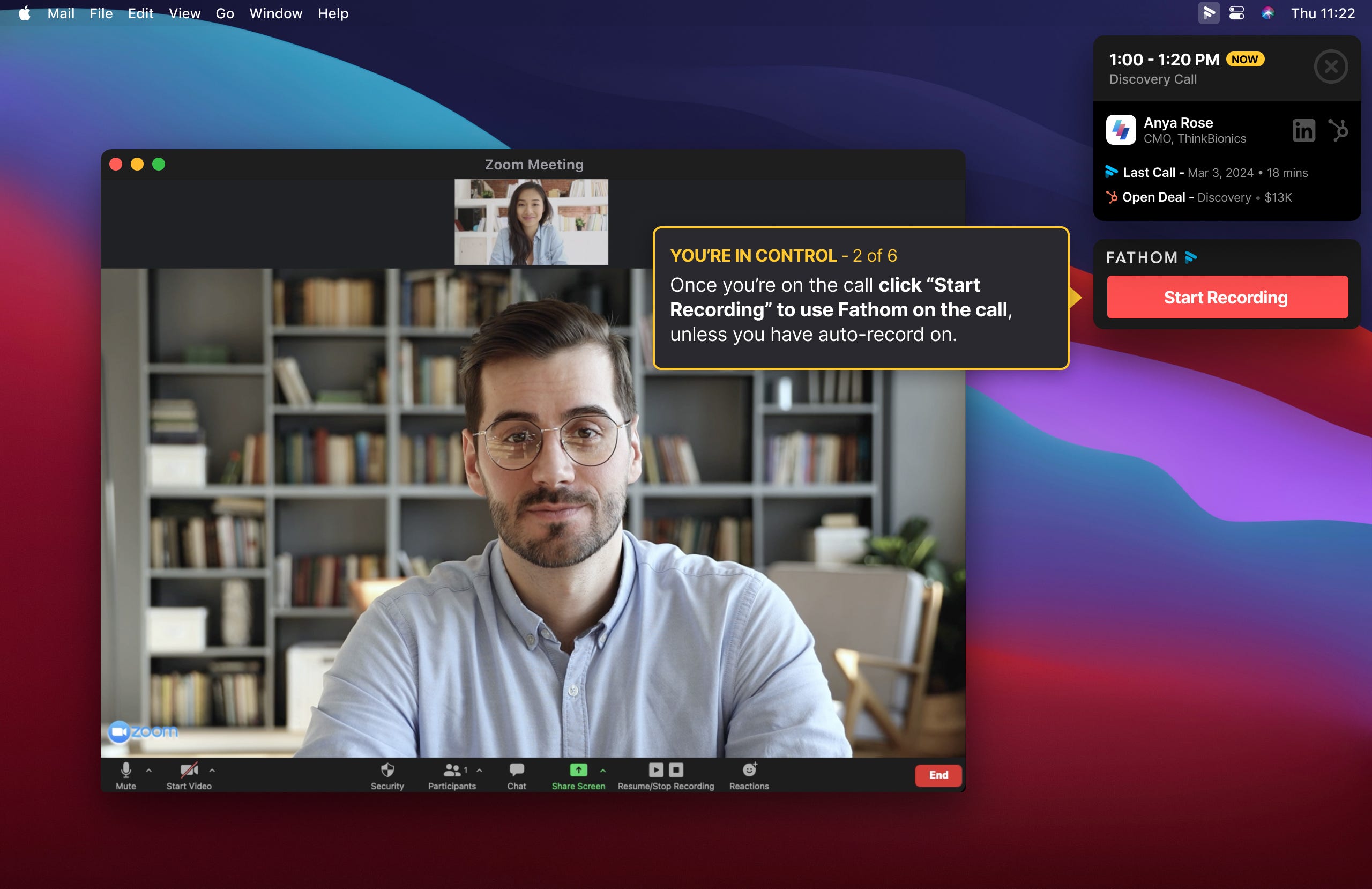The width and height of the screenshot is (1372, 889).
Task: Open the View menu
Action: tap(184, 13)
